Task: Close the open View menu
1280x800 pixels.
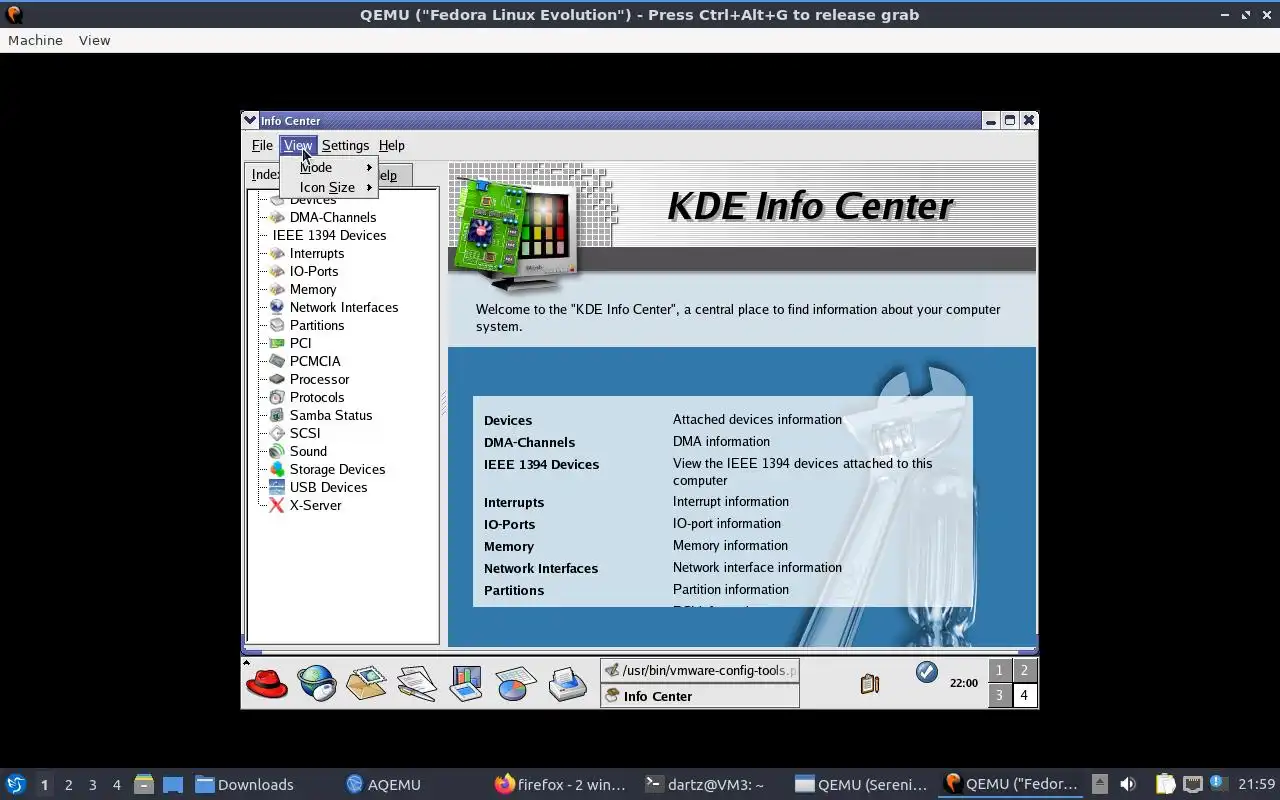Action: tap(298, 145)
